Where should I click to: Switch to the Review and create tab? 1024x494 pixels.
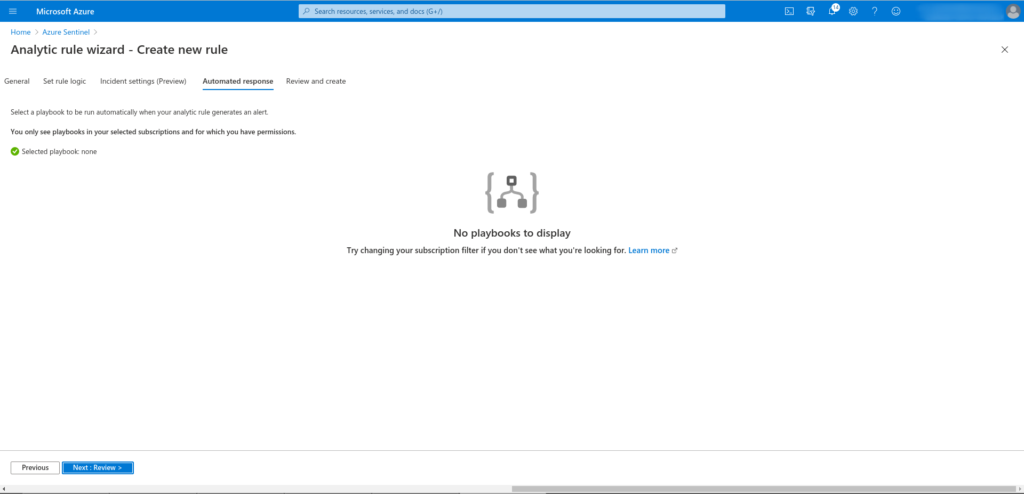click(x=316, y=81)
